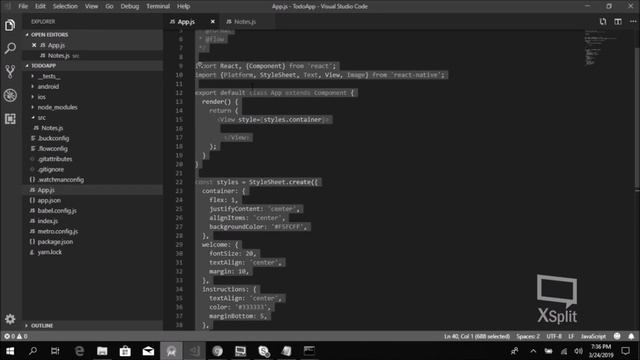Open the Help menu
The image size is (640, 360).
click(183, 6)
